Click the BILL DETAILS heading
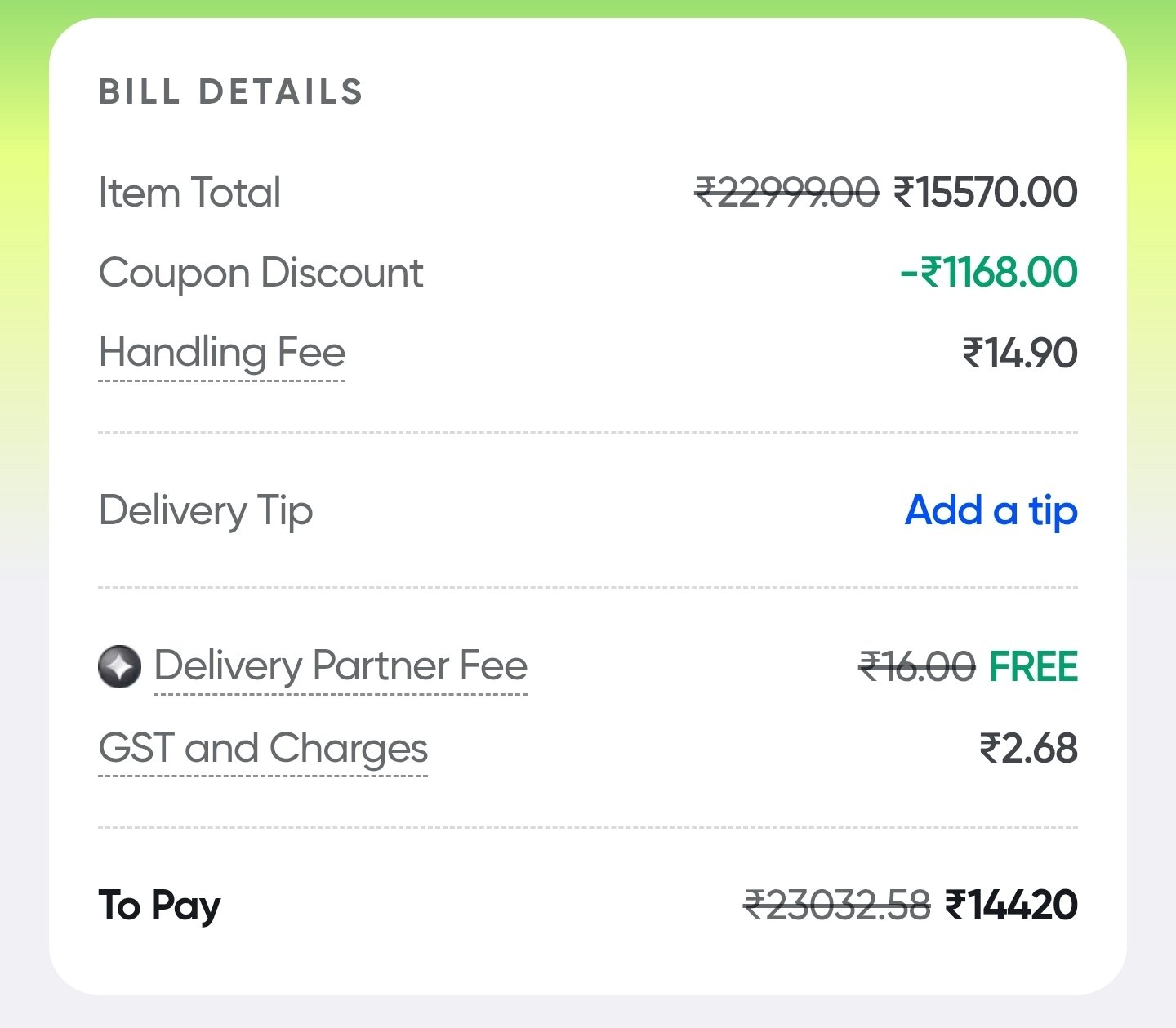The height and width of the screenshot is (1028, 1176). 231,92
